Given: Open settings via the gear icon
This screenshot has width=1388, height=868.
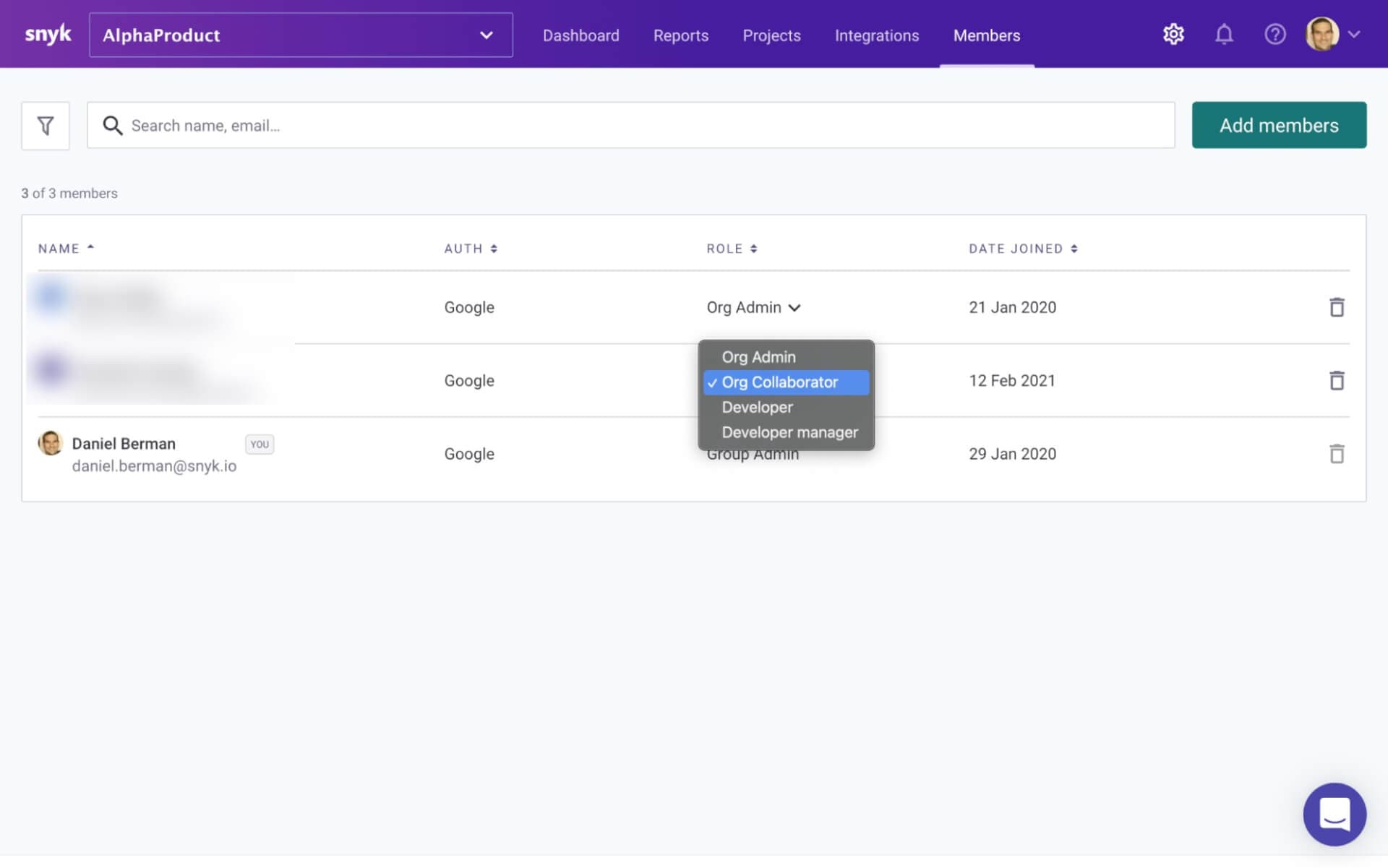Looking at the screenshot, I should (1173, 34).
